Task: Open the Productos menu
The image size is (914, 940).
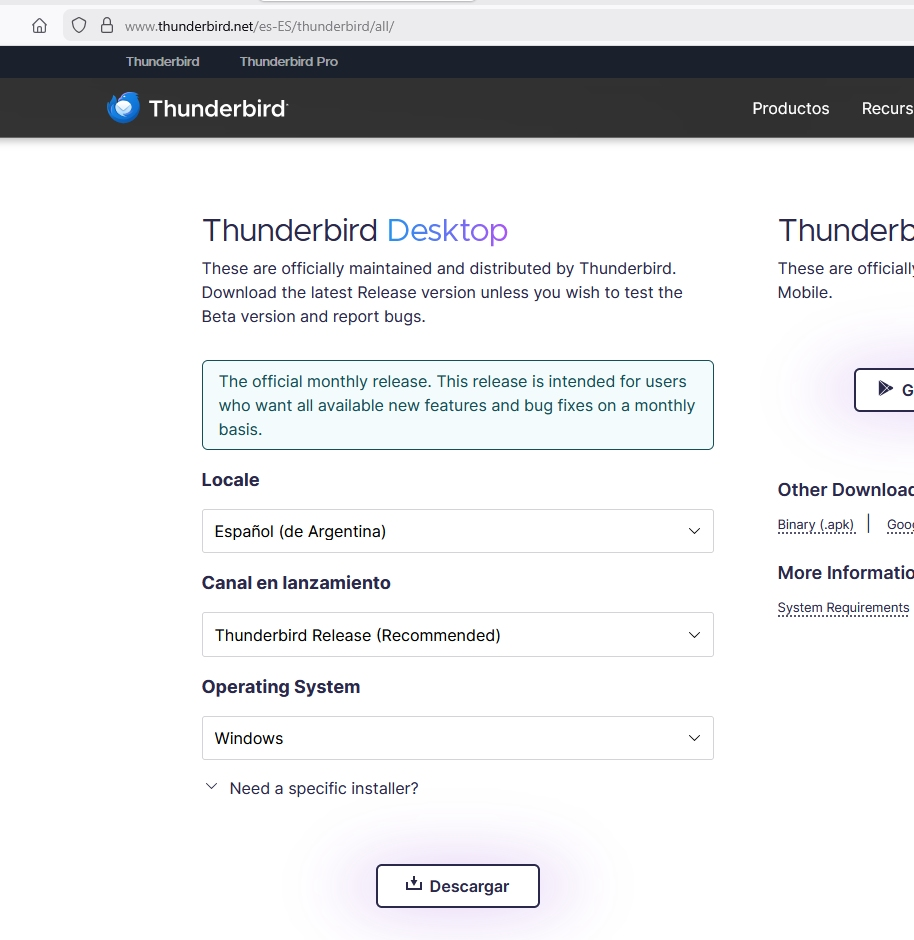Action: click(x=790, y=108)
